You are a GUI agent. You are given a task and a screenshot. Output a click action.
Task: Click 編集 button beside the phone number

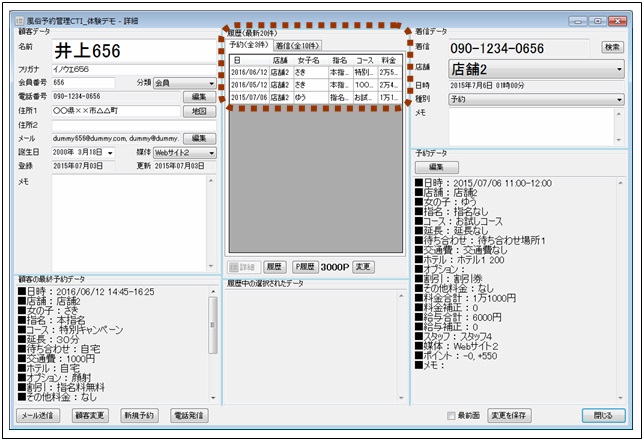199,96
